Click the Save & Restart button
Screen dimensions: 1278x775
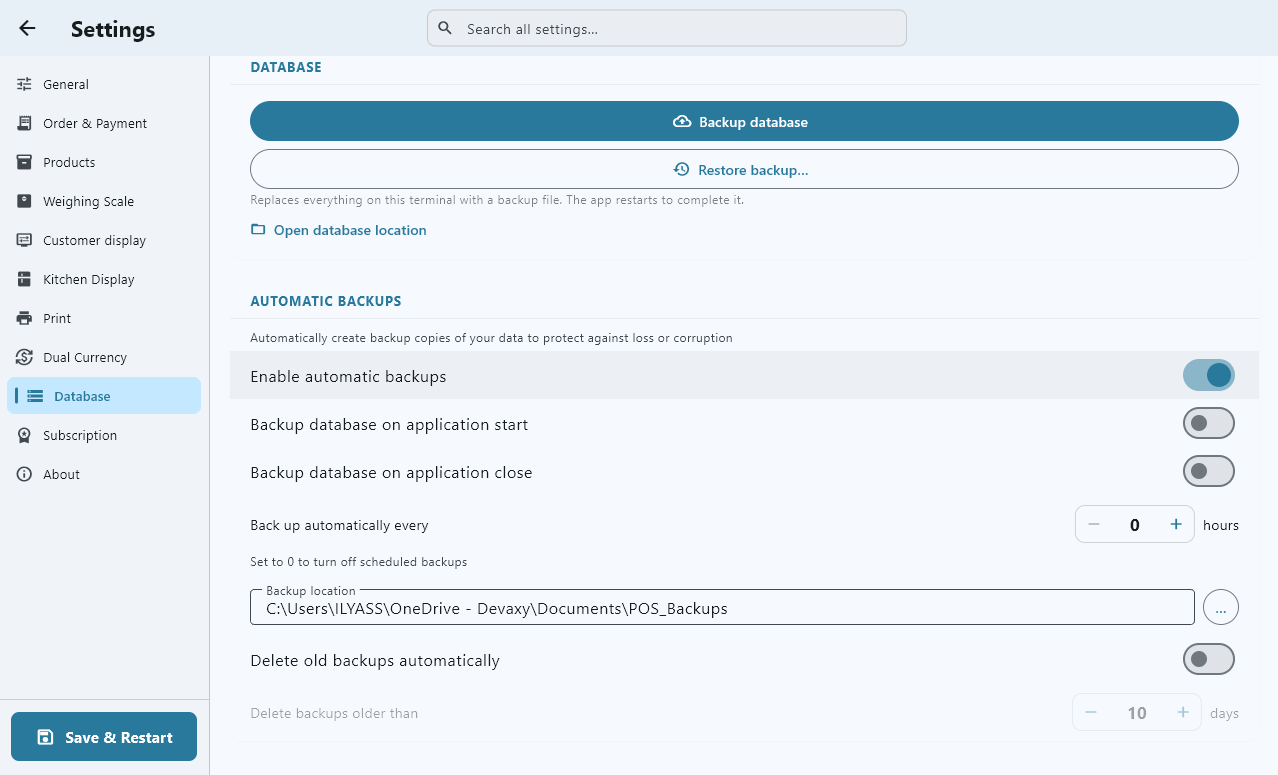coord(104,737)
